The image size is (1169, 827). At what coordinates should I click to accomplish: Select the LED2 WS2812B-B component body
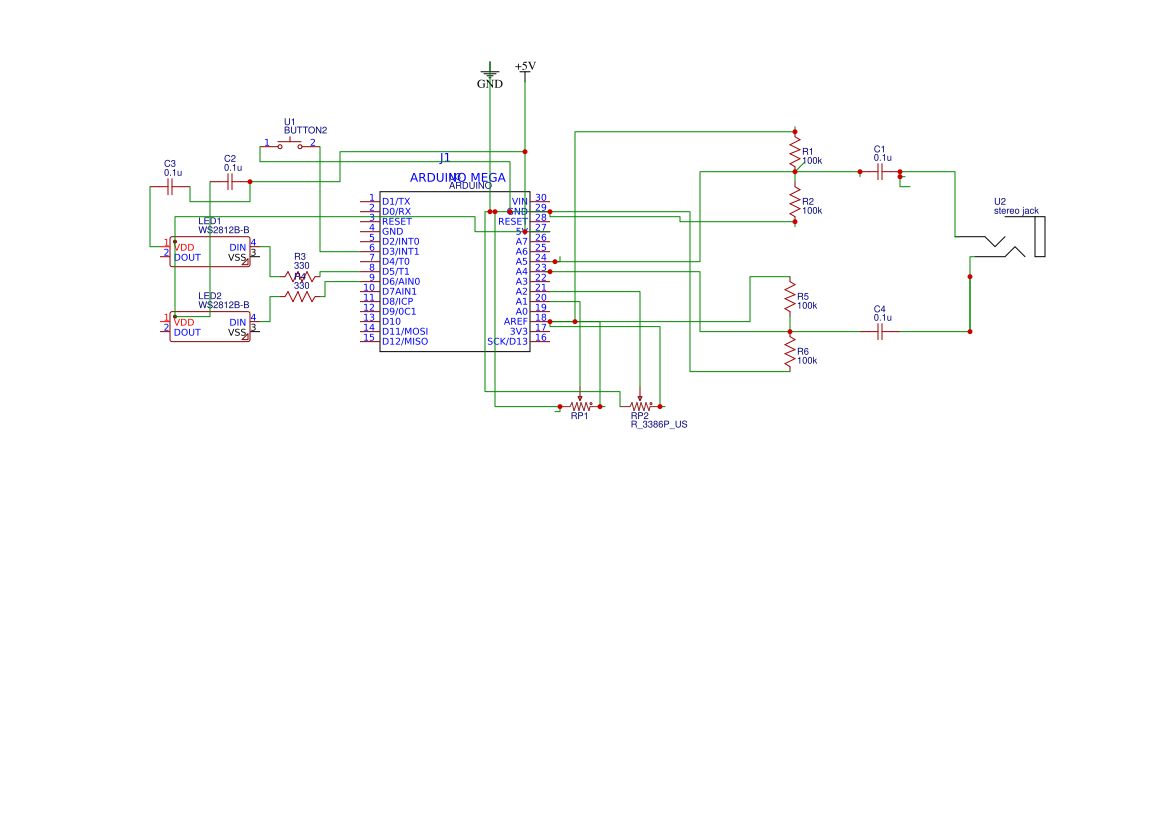210,327
